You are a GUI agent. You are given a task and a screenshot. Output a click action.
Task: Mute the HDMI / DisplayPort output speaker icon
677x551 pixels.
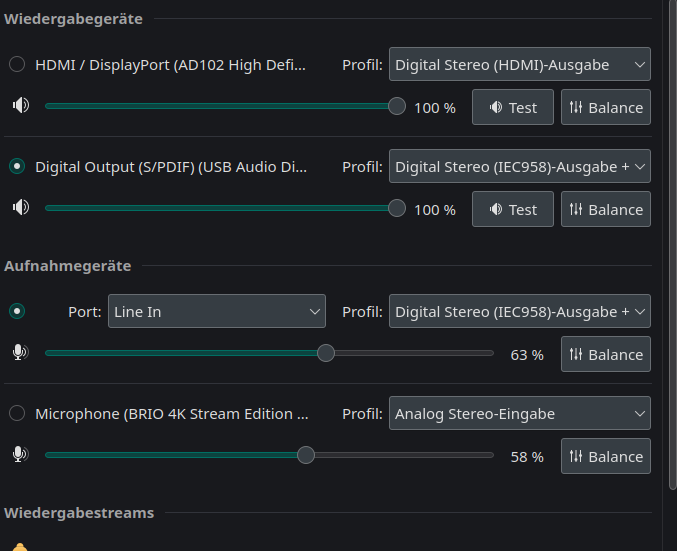click(20, 105)
